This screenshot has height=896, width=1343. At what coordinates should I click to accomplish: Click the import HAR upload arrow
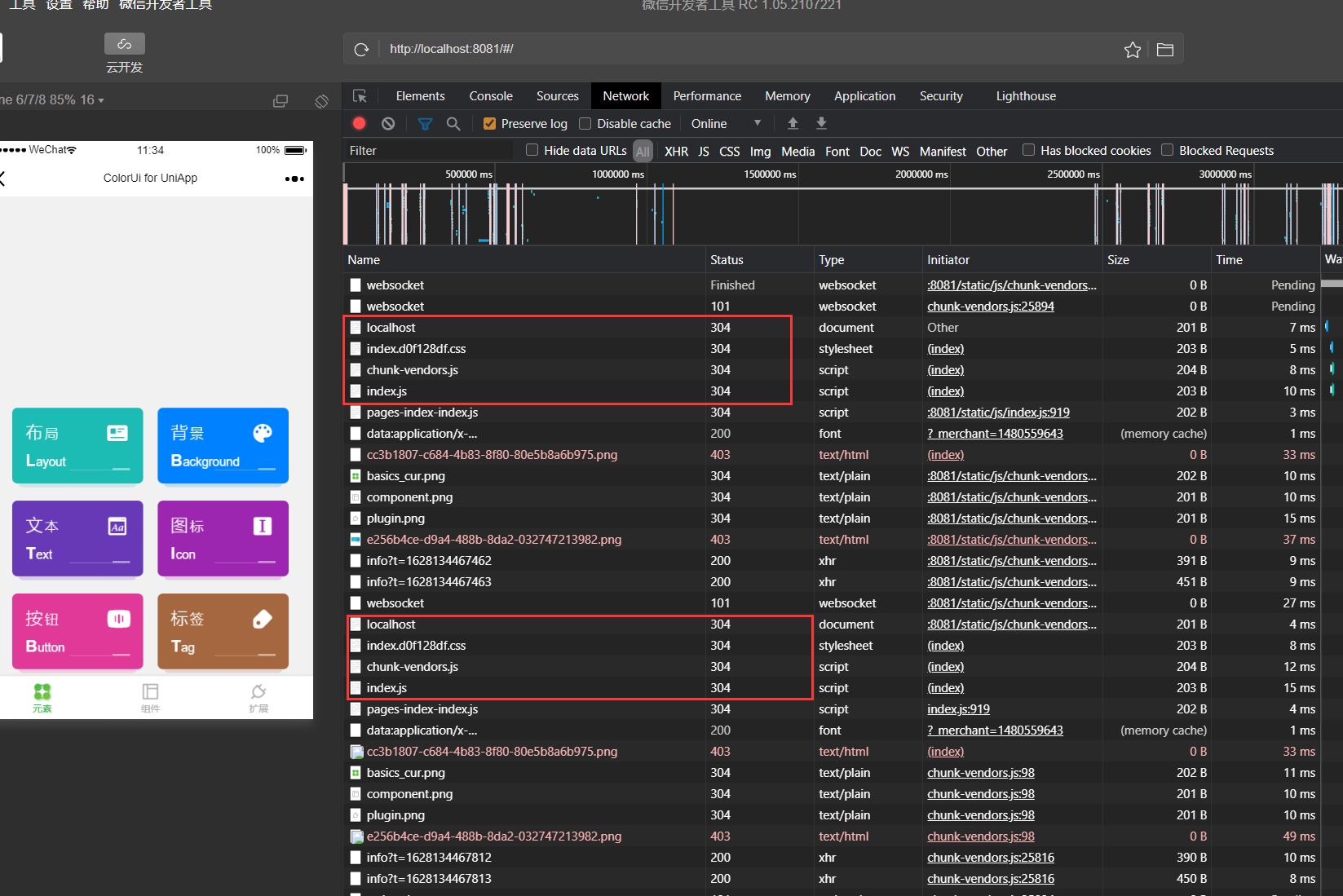793,123
